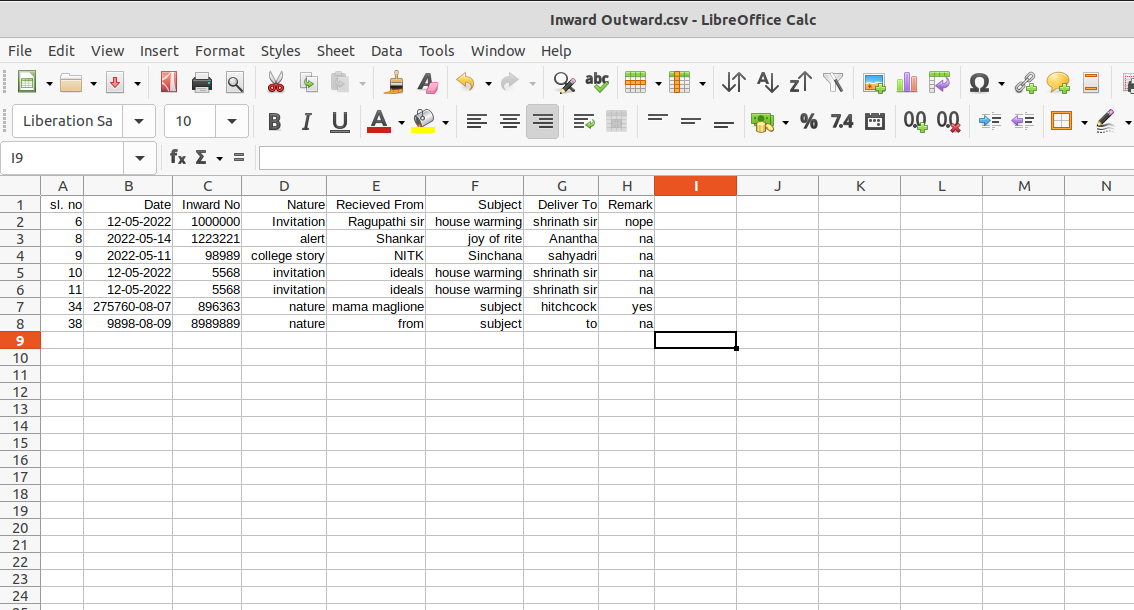Toggle Bold formatting

click(274, 122)
